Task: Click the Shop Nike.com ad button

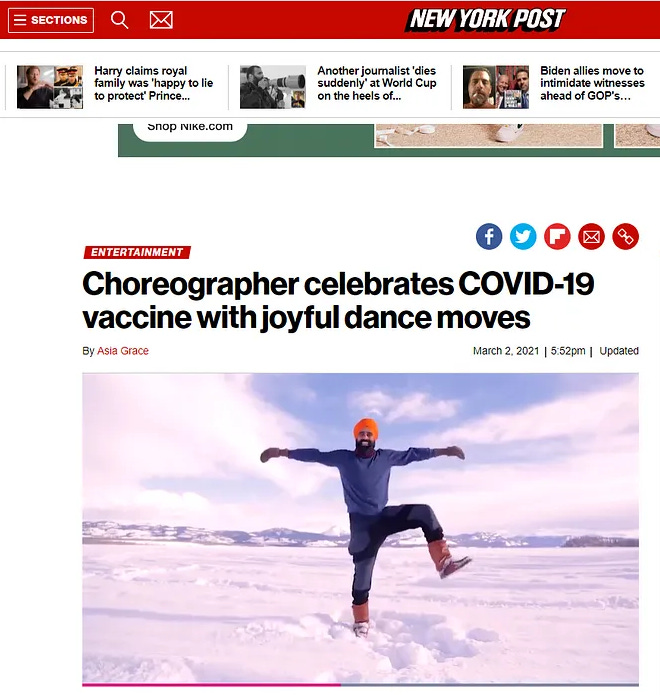Action: [x=190, y=129]
